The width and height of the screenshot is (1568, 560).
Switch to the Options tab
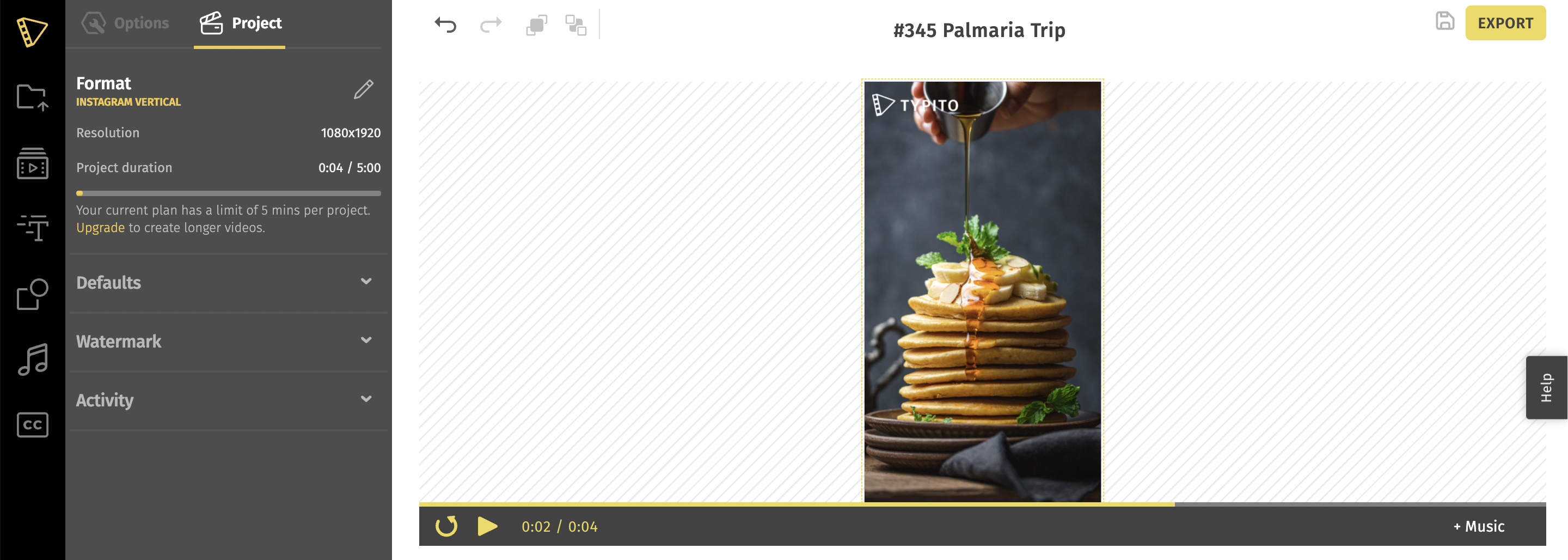pos(125,23)
